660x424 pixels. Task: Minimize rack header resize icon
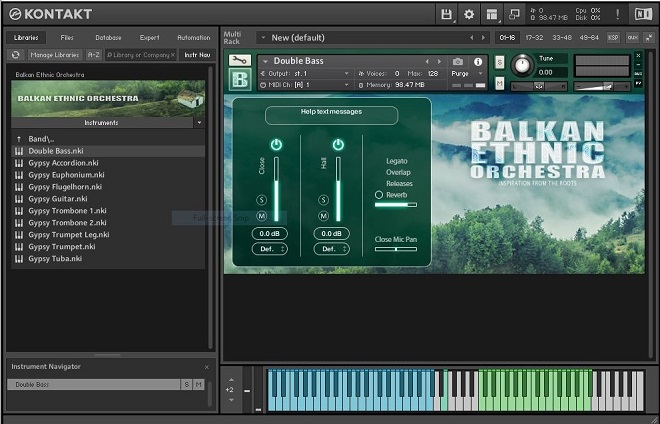tap(649, 37)
